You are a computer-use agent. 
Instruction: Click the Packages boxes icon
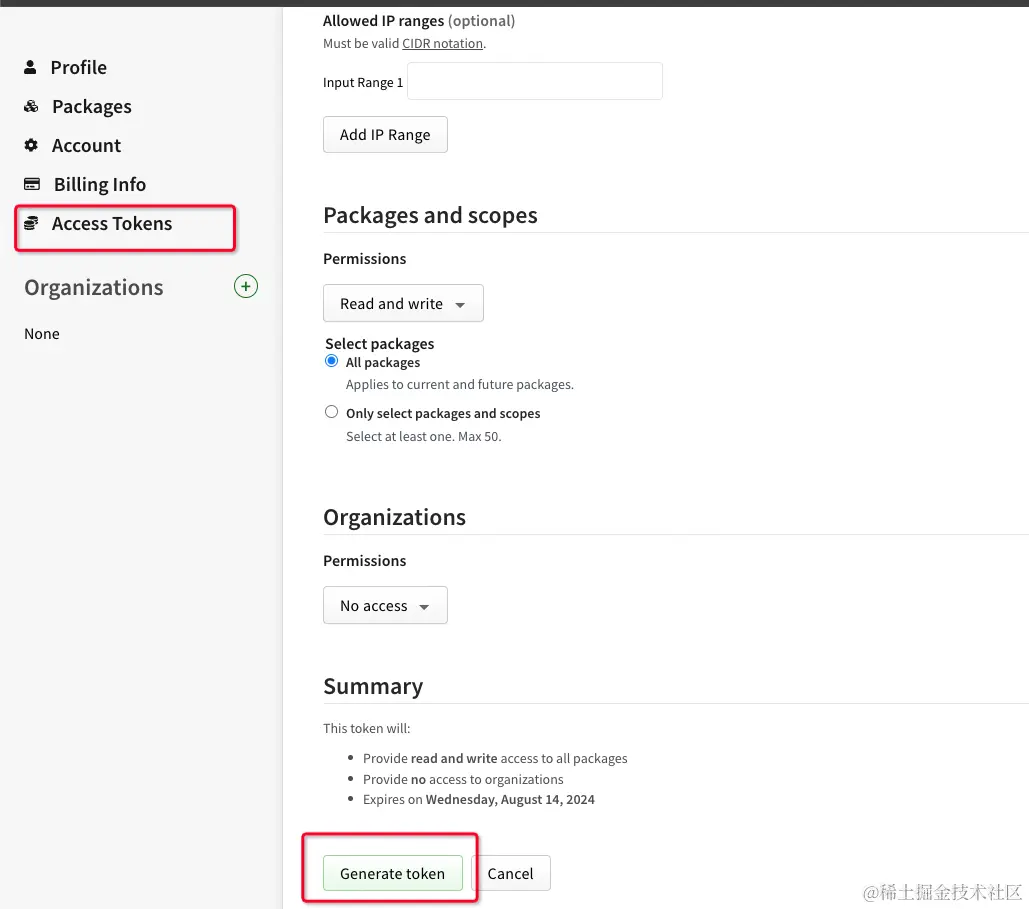pyautogui.click(x=32, y=106)
